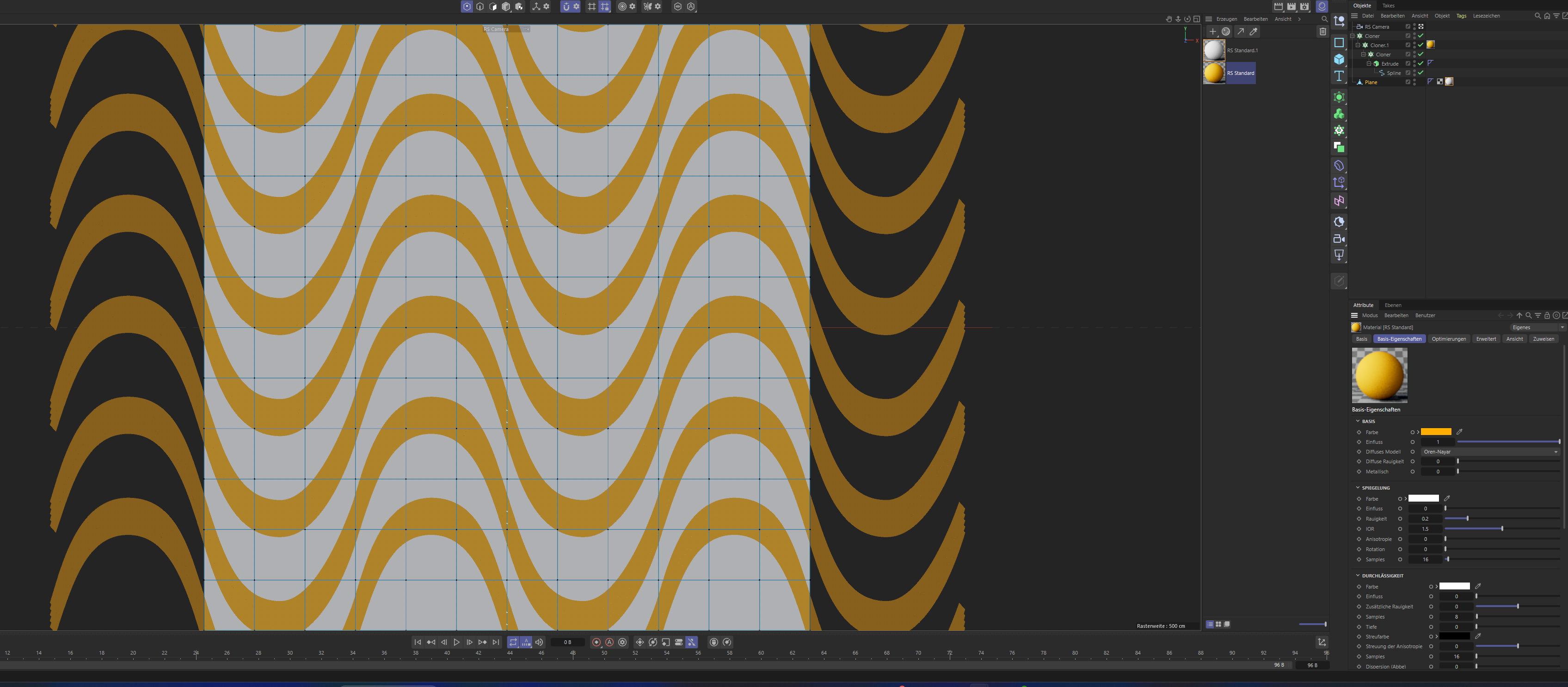Collapse top-level Cloner tree node
The height and width of the screenshot is (687, 1568).
click(1352, 36)
